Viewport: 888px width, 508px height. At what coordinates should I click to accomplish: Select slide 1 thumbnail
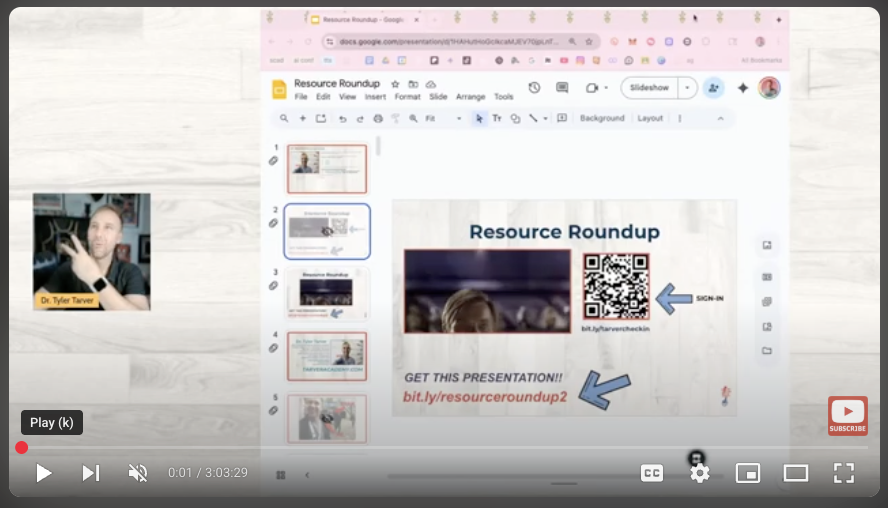[x=327, y=169]
